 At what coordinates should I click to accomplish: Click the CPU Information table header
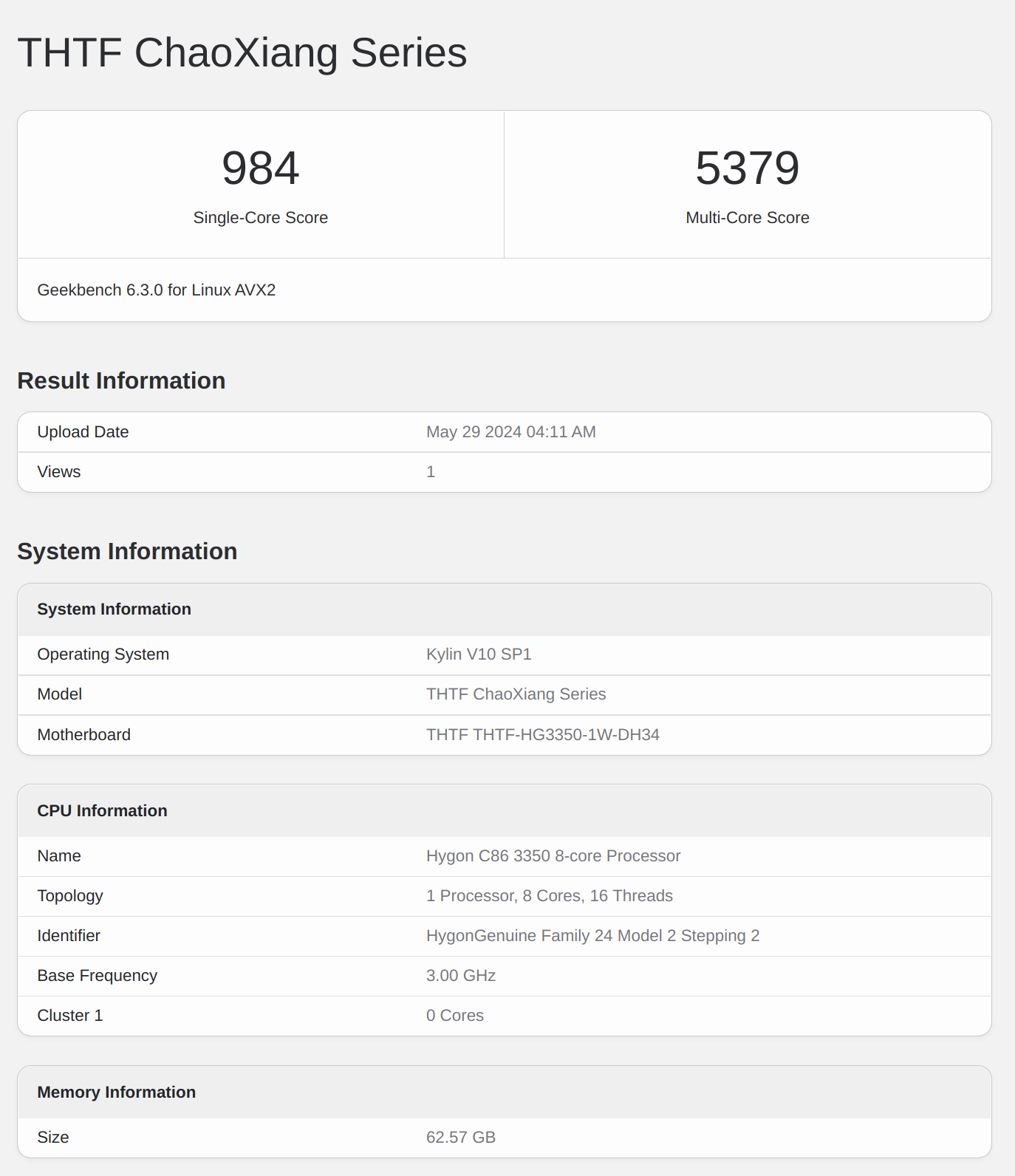(102, 811)
